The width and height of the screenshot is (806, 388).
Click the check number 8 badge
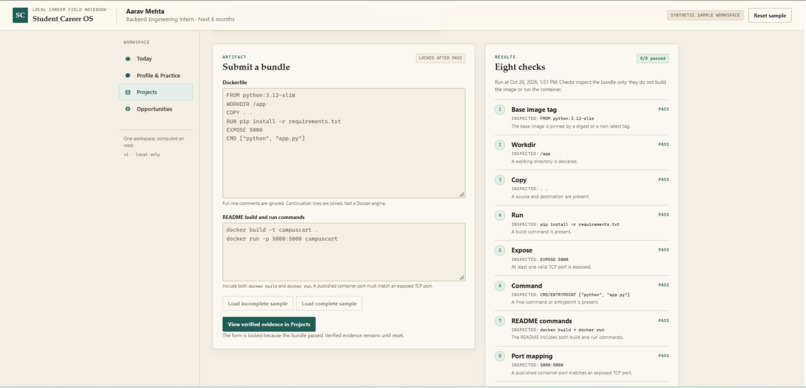coord(500,356)
